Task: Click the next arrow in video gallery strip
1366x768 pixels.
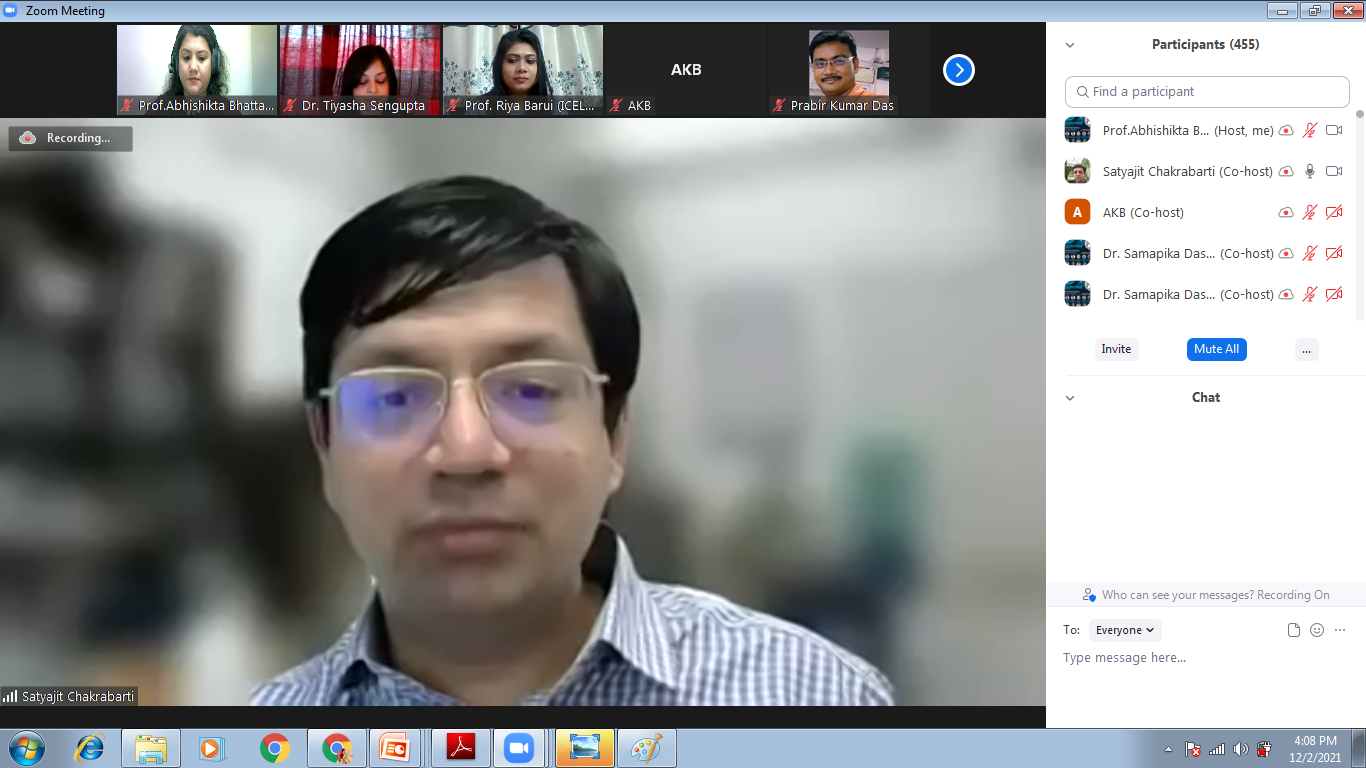Action: click(958, 70)
